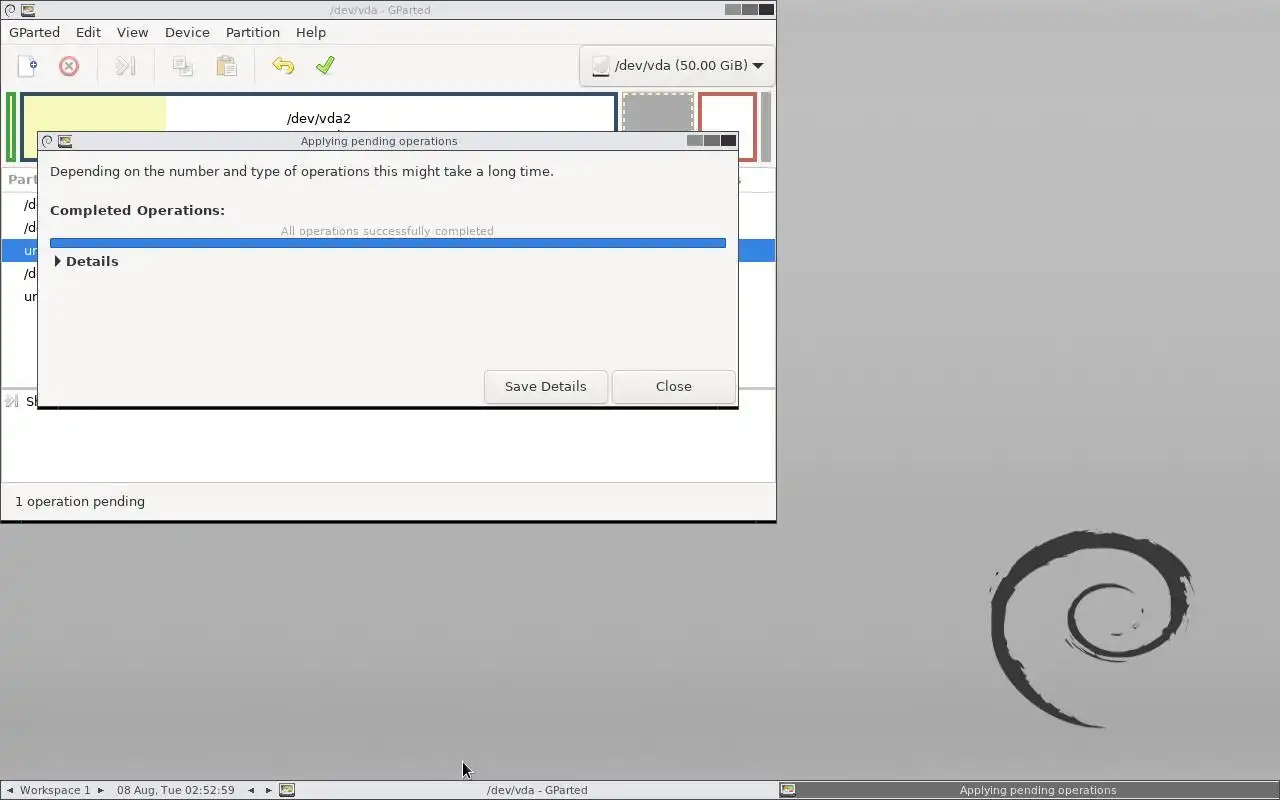
Task: Click the New partition toolbar icon
Action: 27,66
